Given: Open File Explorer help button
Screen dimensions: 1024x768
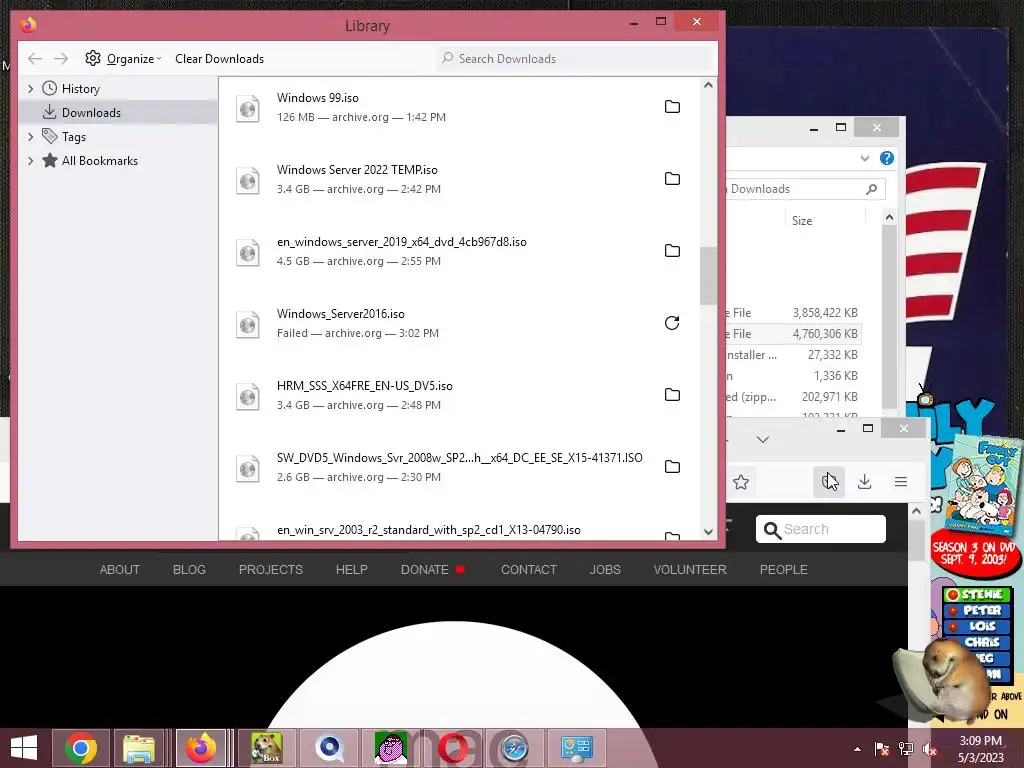Looking at the screenshot, I should (887, 158).
